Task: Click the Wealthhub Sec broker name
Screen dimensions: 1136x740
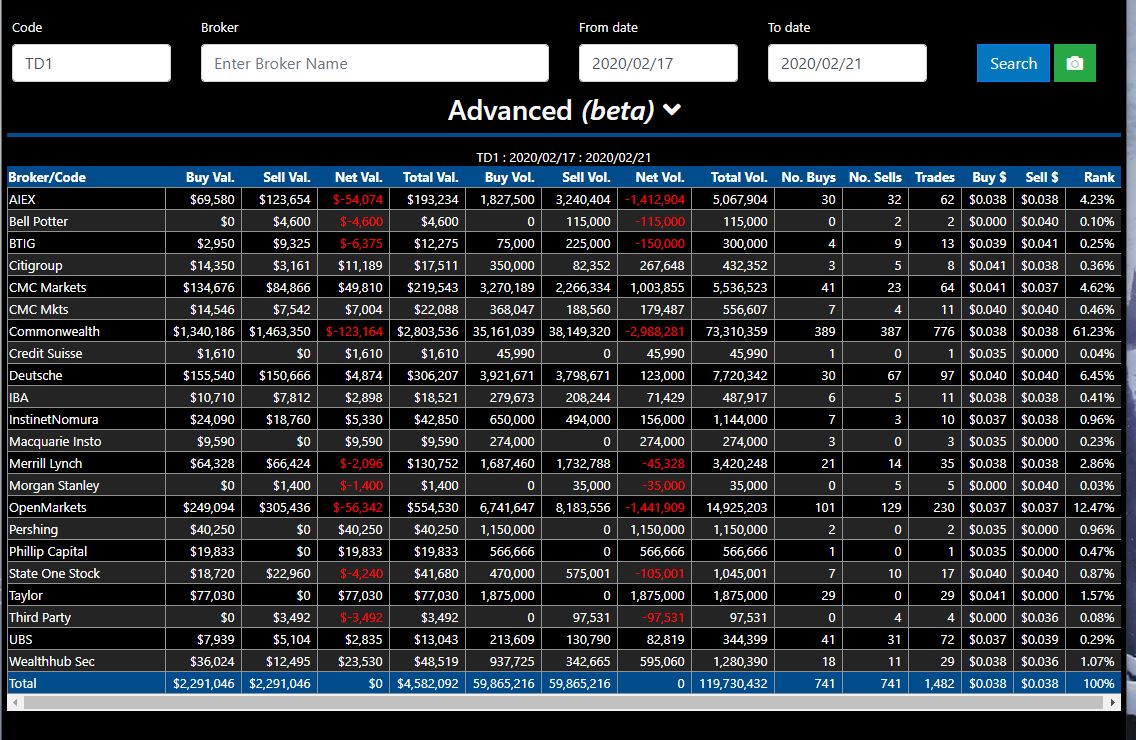Action: tap(52, 662)
